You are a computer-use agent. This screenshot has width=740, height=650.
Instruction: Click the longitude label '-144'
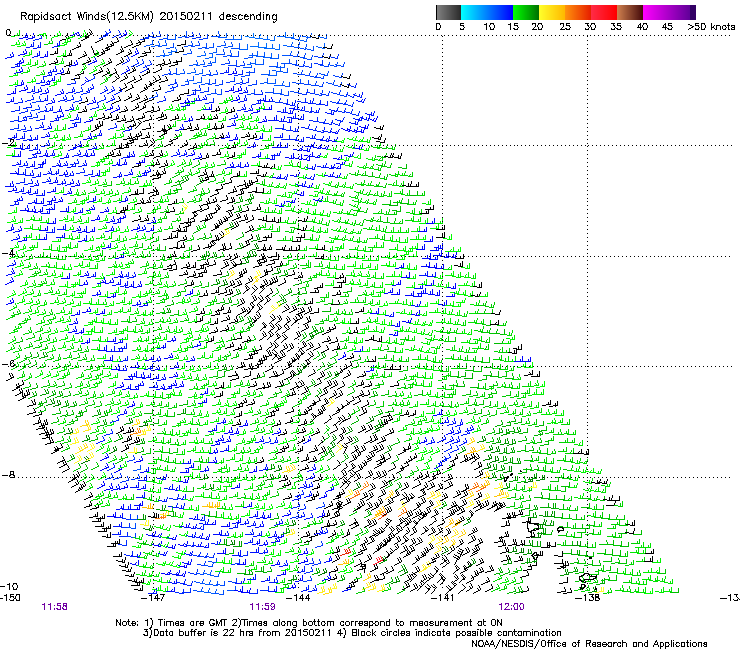(x=298, y=598)
